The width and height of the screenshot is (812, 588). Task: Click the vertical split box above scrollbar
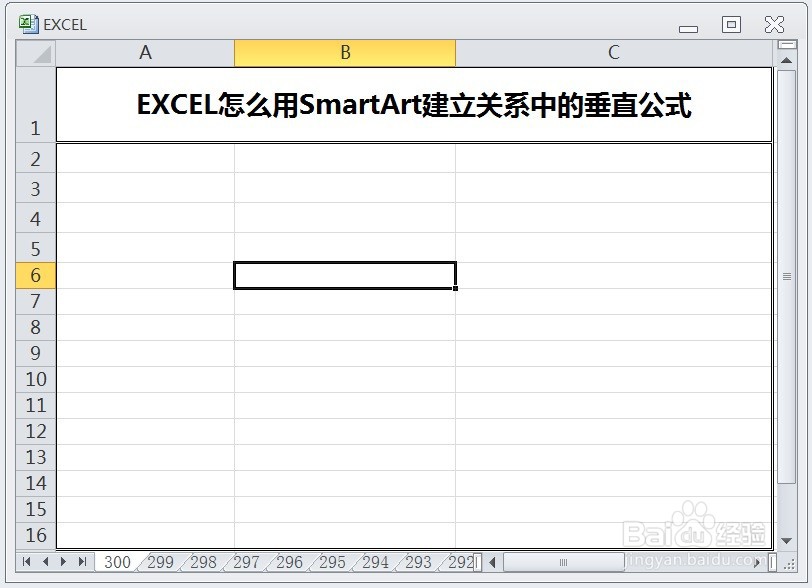click(787, 45)
